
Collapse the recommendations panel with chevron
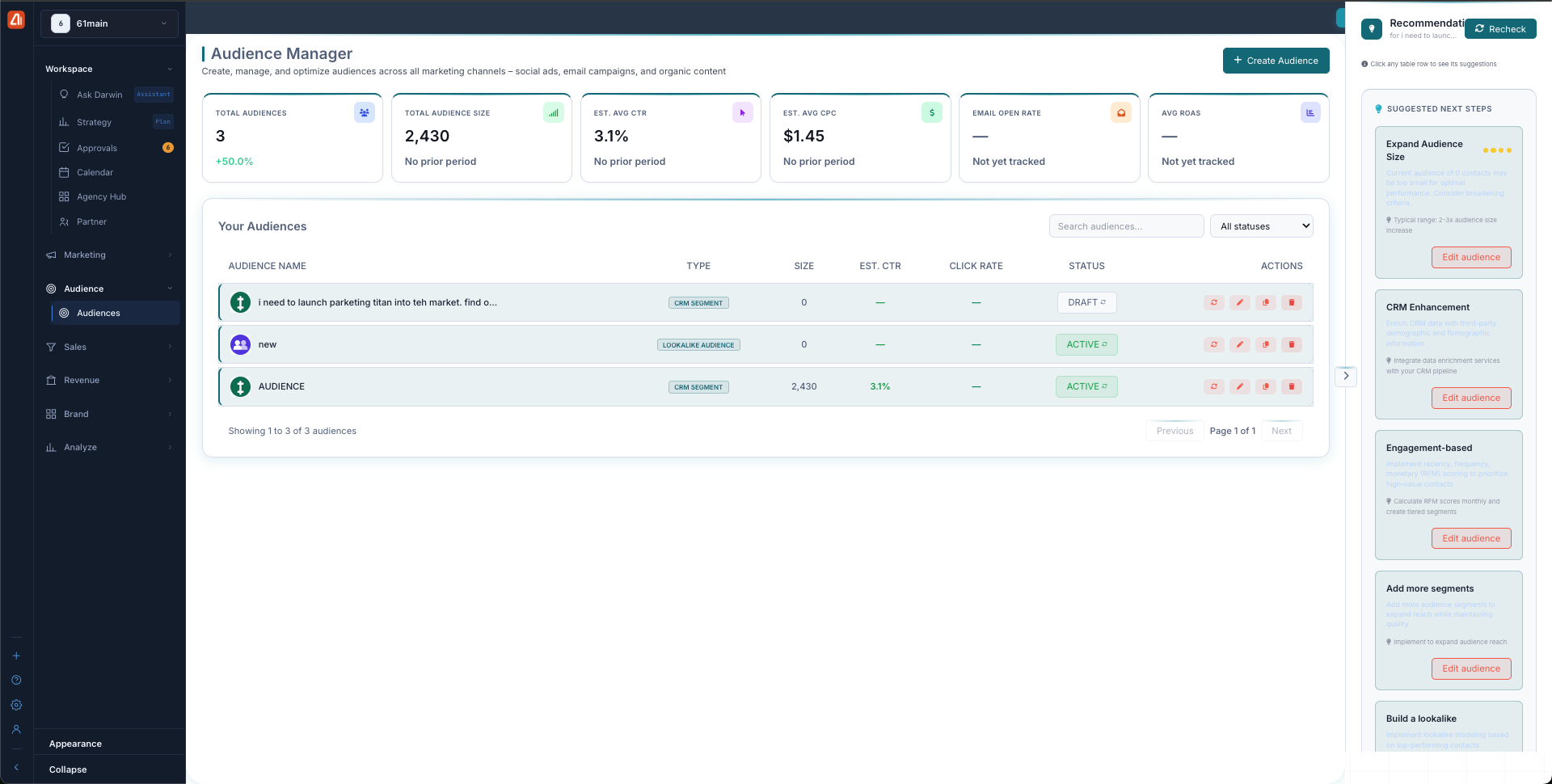pos(1346,376)
